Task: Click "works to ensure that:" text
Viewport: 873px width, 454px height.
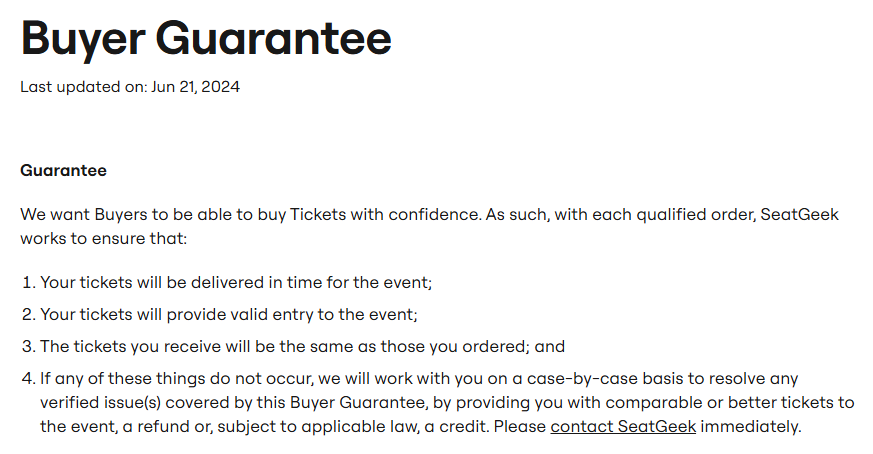Action: tap(104, 239)
